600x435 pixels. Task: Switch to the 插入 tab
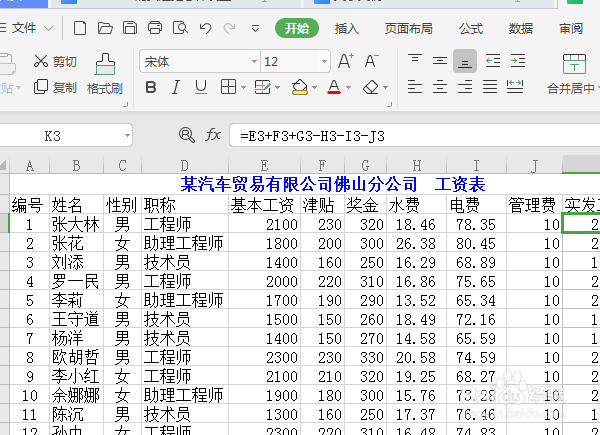click(x=346, y=29)
